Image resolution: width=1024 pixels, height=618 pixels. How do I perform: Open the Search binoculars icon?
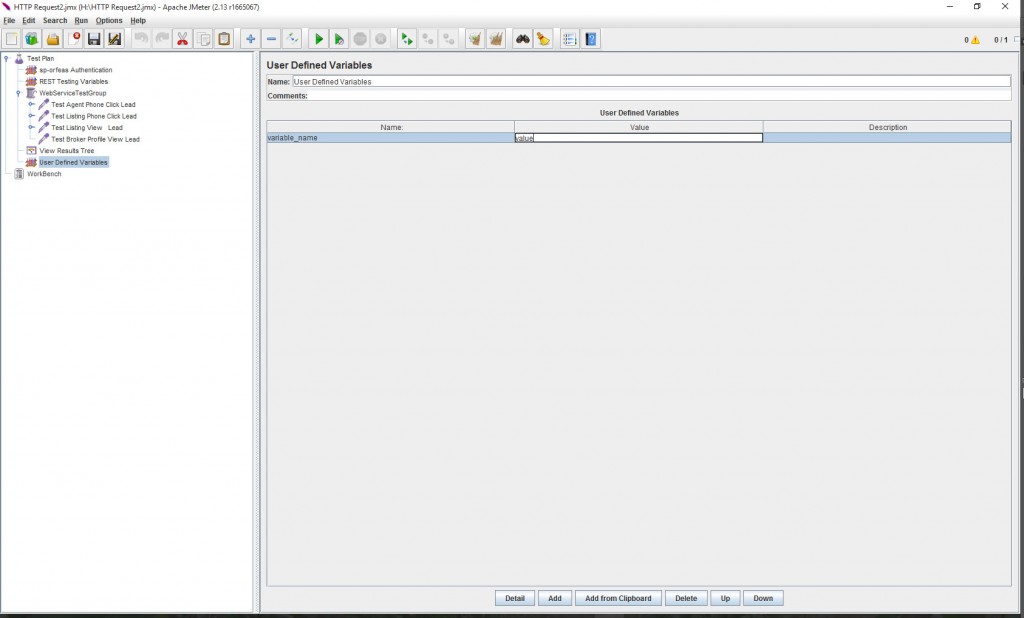(x=521, y=39)
